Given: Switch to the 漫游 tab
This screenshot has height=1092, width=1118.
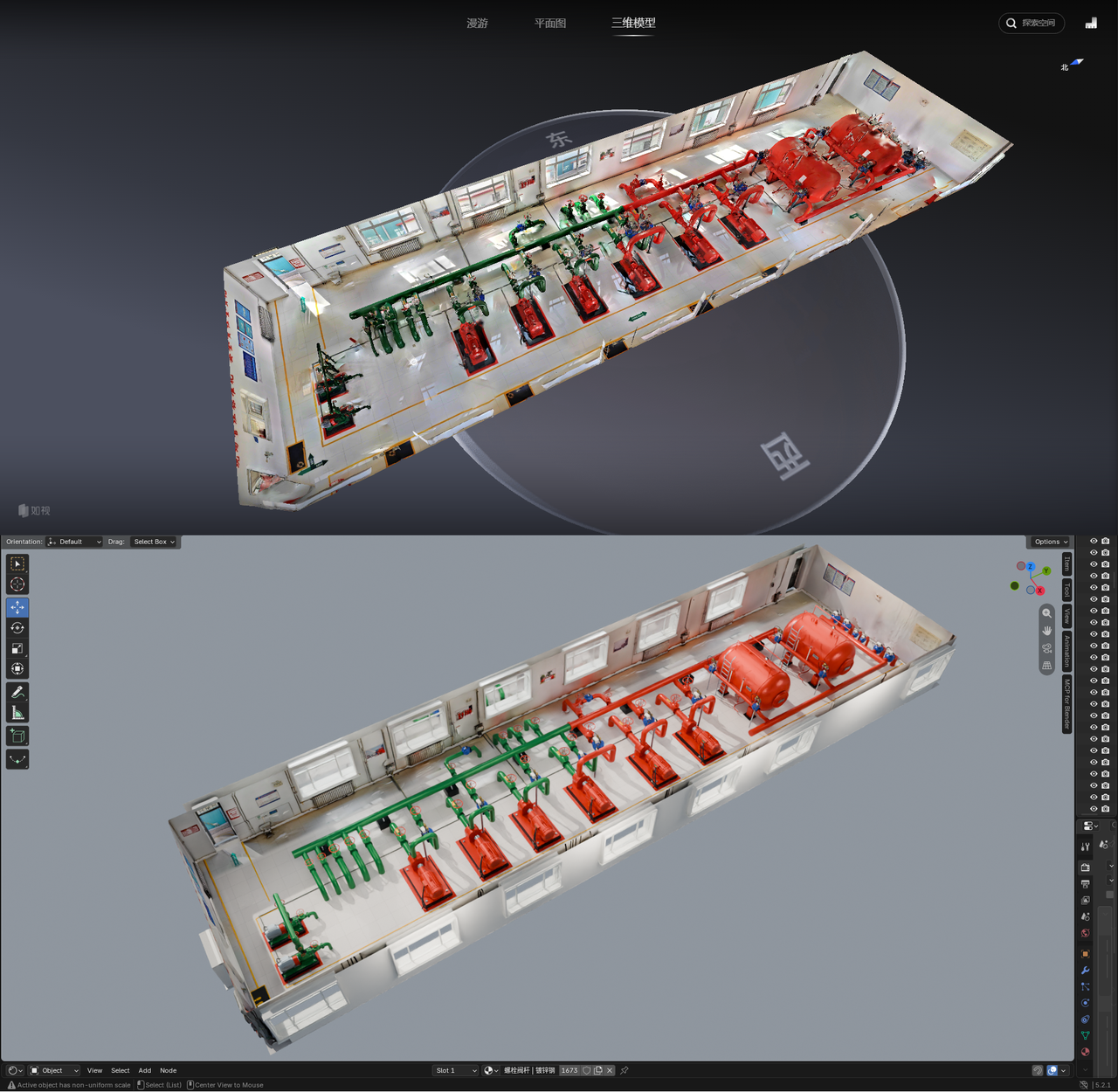Looking at the screenshot, I should 477,24.
